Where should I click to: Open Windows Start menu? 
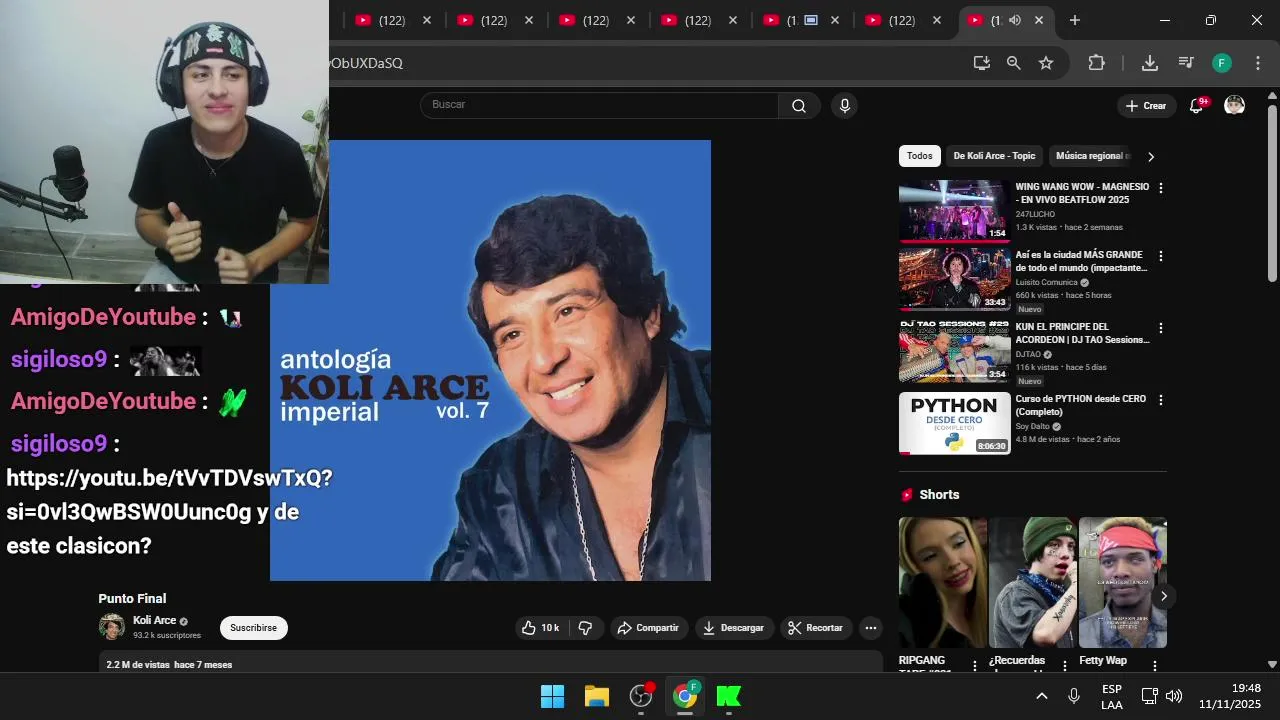click(x=552, y=696)
